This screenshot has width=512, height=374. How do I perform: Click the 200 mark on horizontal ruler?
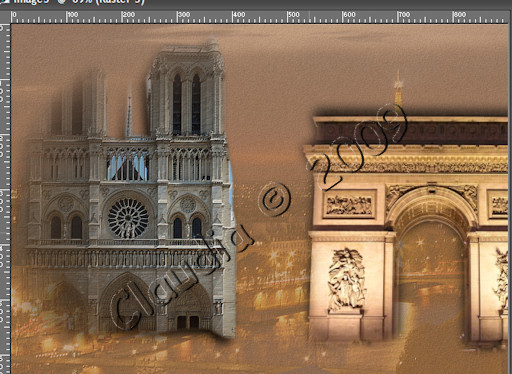click(x=128, y=15)
